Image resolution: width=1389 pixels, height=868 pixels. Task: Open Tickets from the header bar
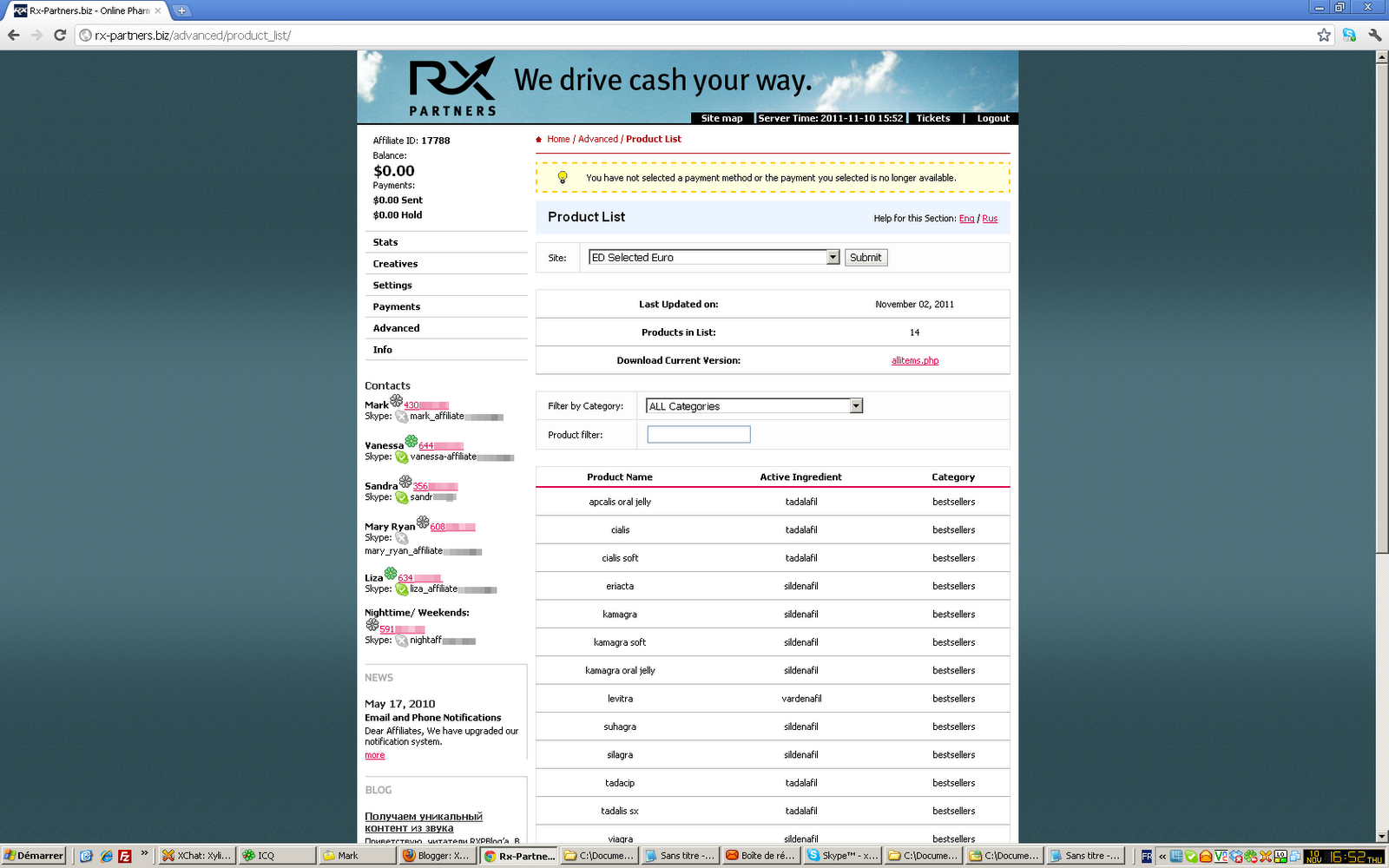pos(933,119)
